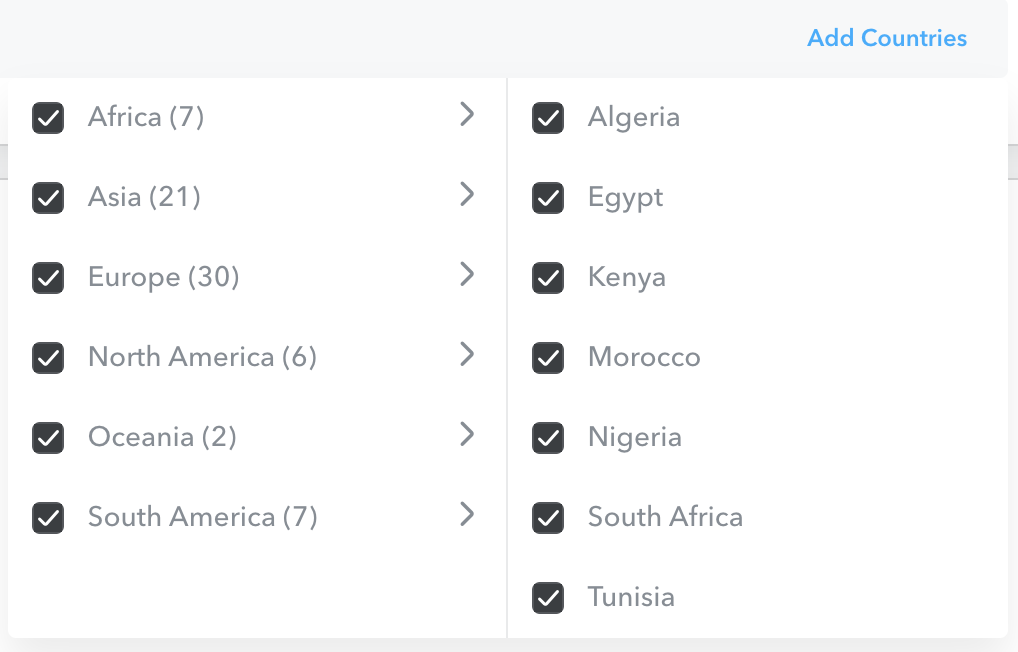Expand South America chevron arrow
Screen dimensions: 1018x652
click(x=467, y=515)
